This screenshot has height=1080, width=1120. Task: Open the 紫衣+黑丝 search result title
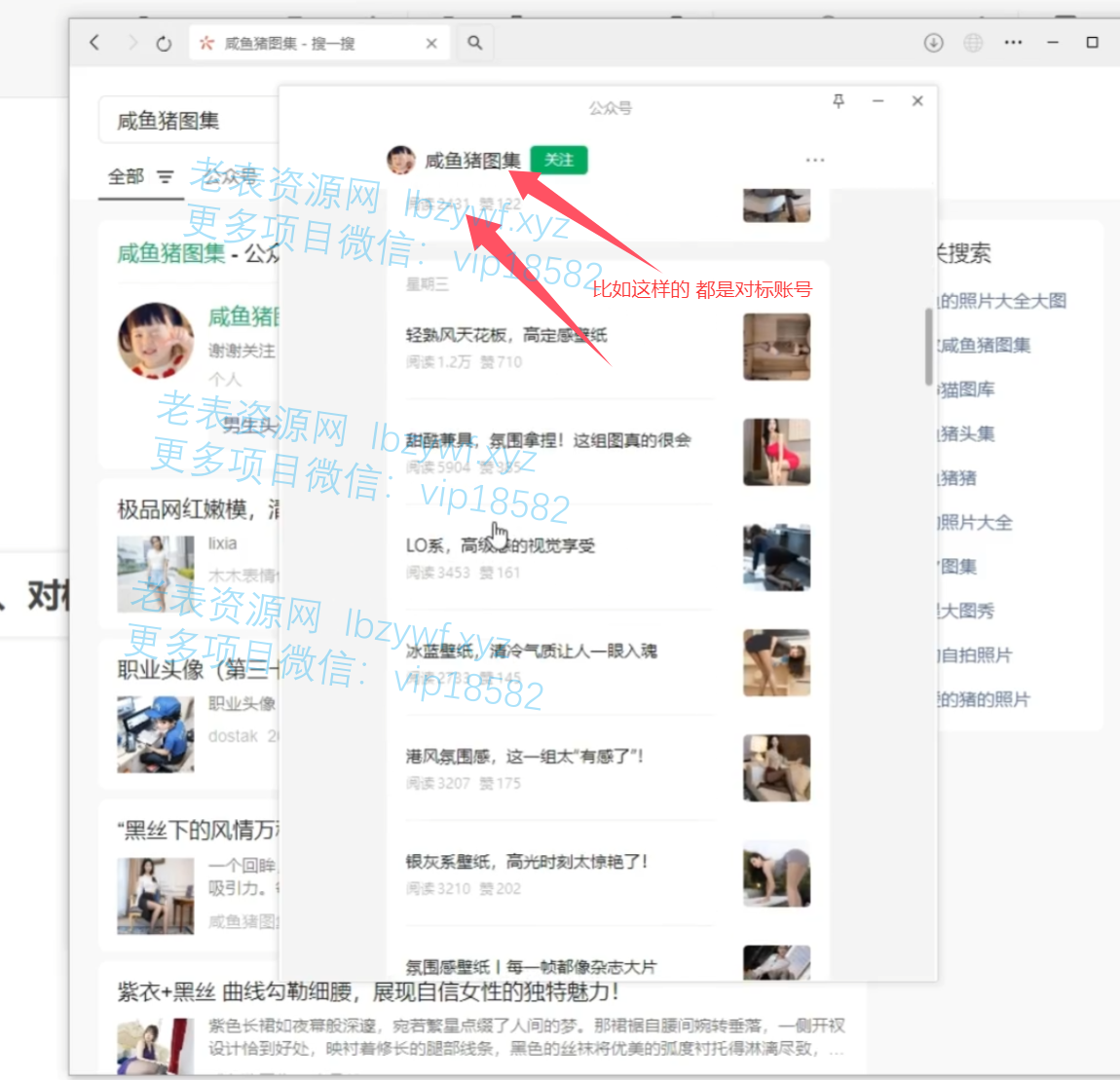coord(368,991)
